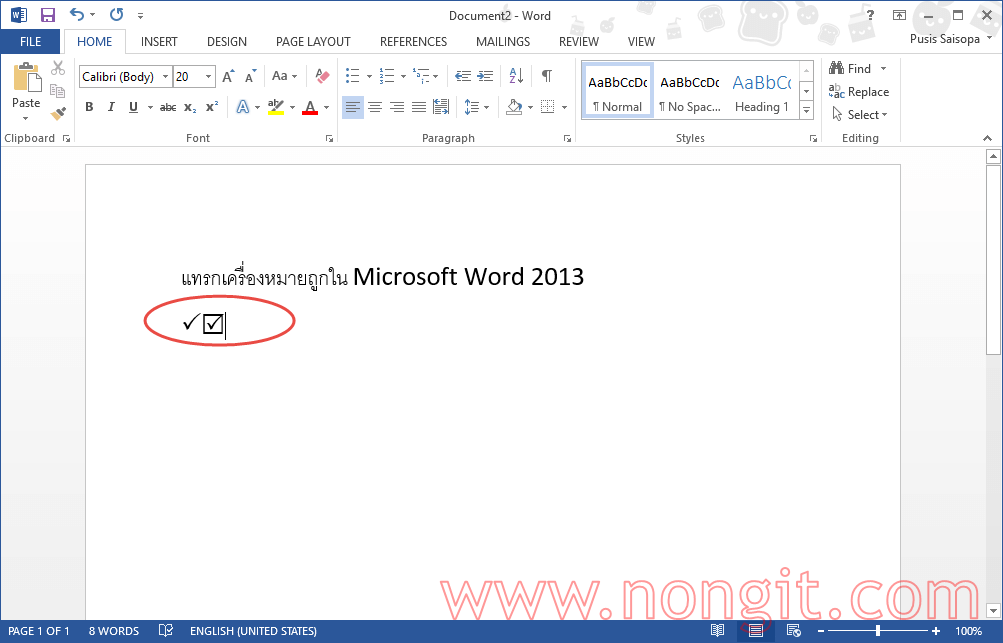Expand multilevel list dropdown
Viewport: 1003px width, 643px height.
click(436, 77)
